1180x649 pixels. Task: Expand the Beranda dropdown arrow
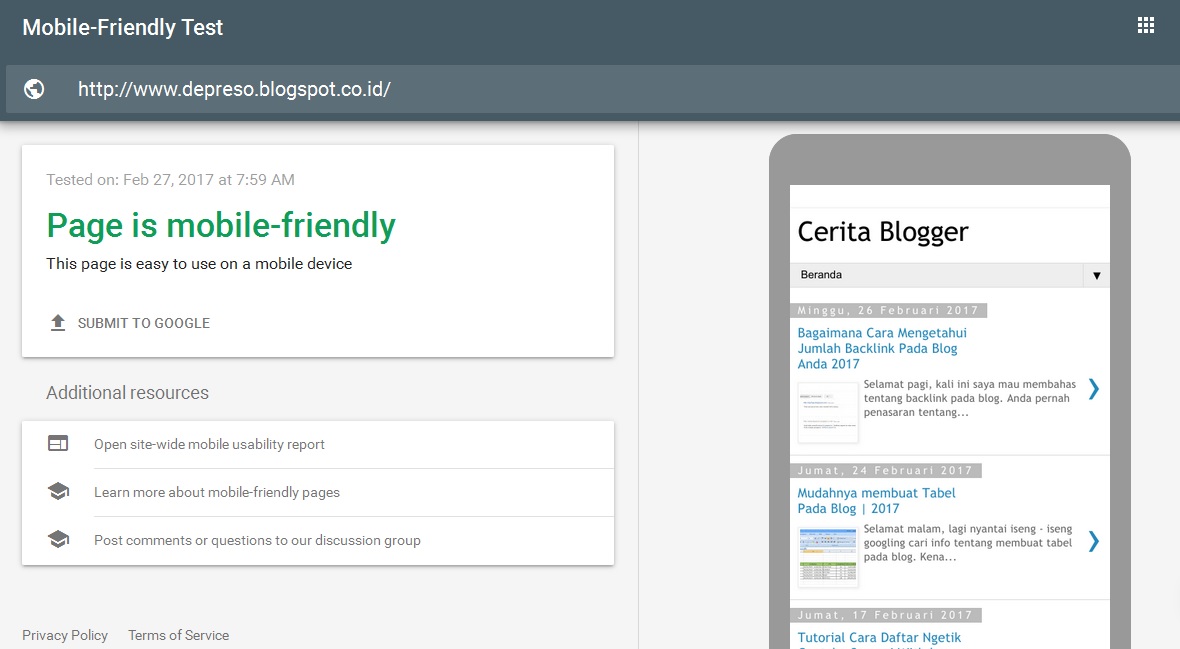(1096, 276)
